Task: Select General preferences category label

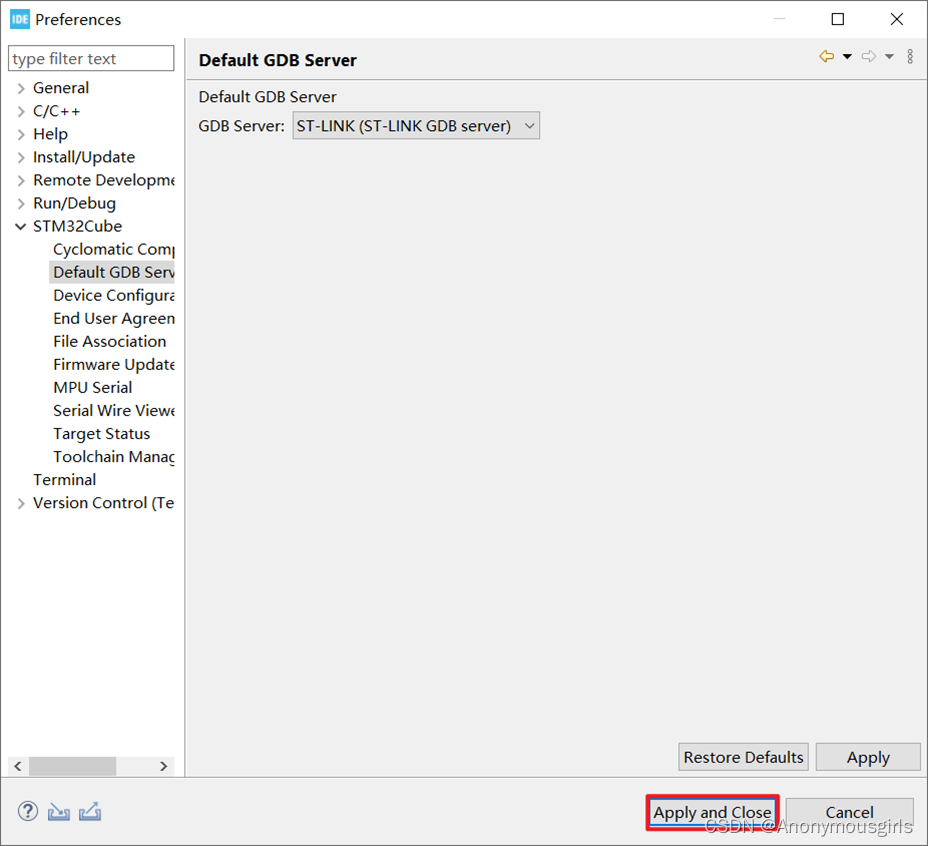Action: coord(61,88)
